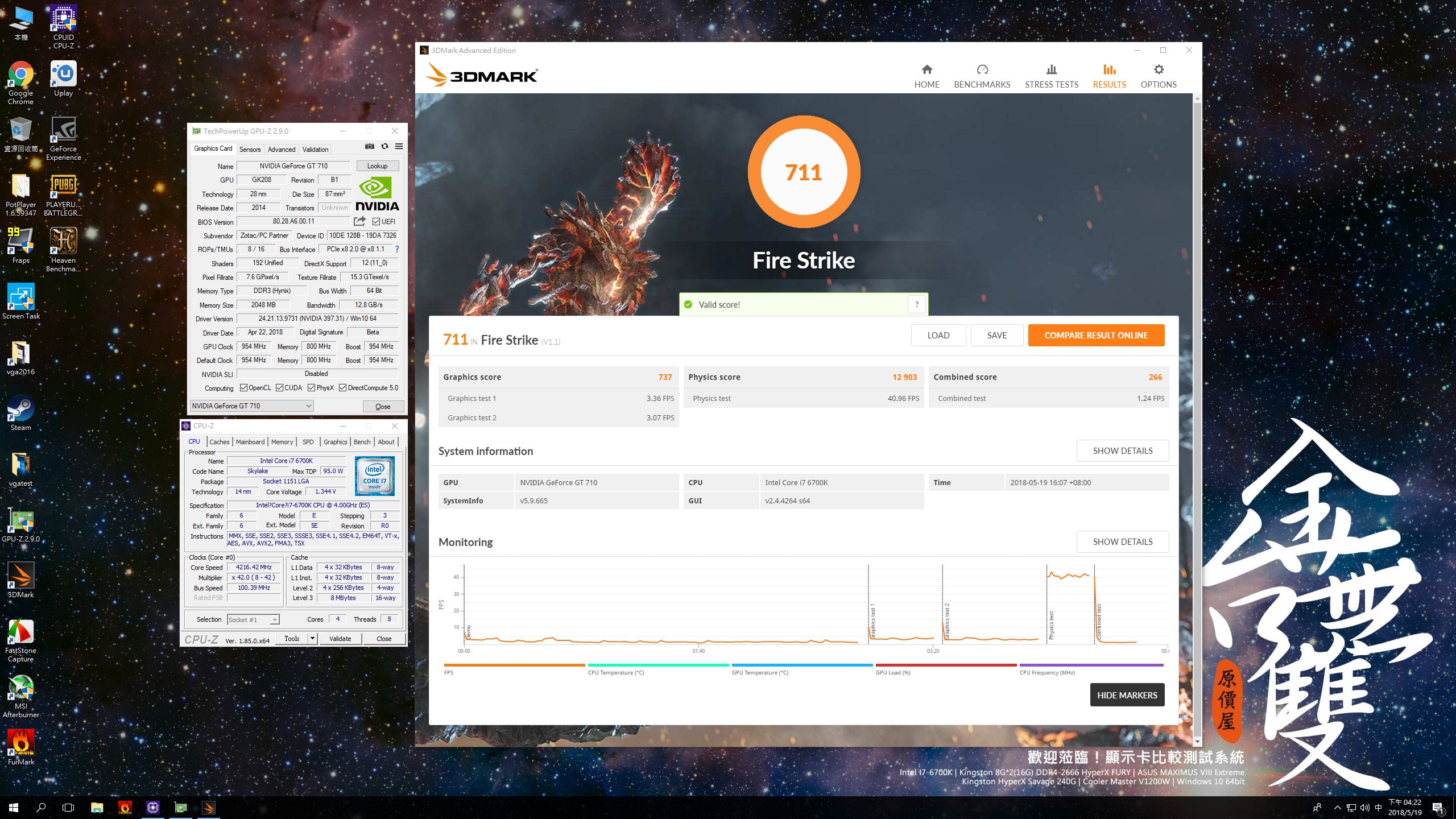Screen dimensions: 1456x819
Task: Open 3DMark OPTIONS gear icon
Action: click(1159, 69)
